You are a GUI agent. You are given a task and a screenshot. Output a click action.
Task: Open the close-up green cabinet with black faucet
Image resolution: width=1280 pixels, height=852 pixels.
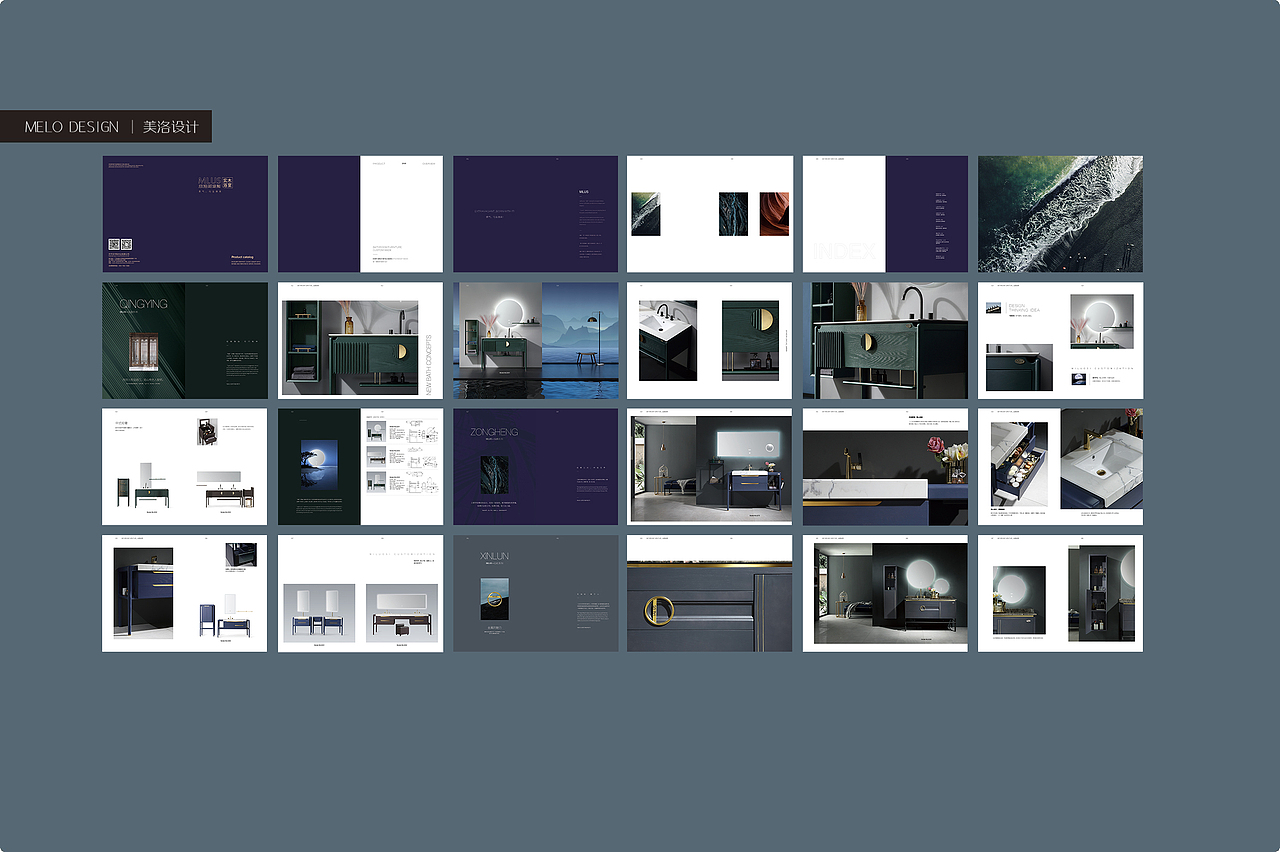(x=885, y=340)
